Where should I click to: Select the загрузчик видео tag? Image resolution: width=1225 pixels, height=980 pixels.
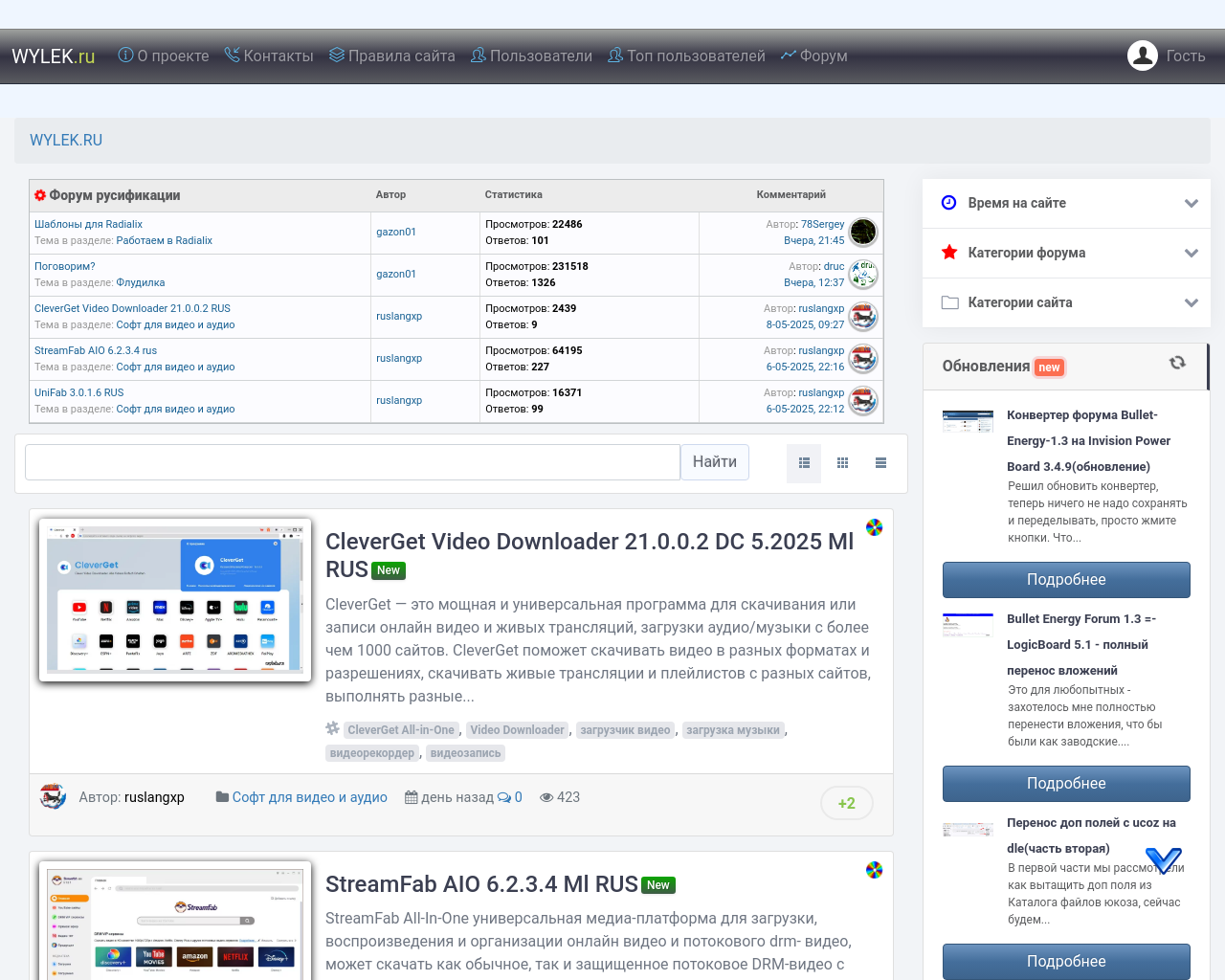(625, 730)
